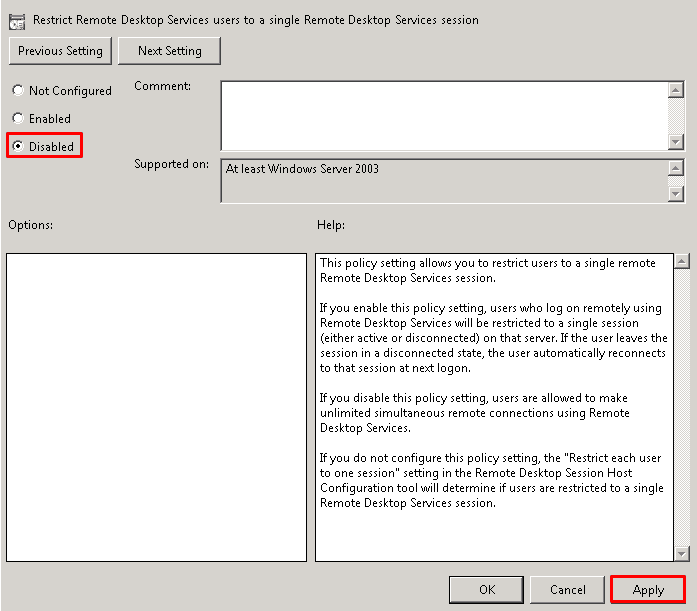This screenshot has width=697, height=611.
Task: Apply the policy setting
Action: click(x=648, y=590)
